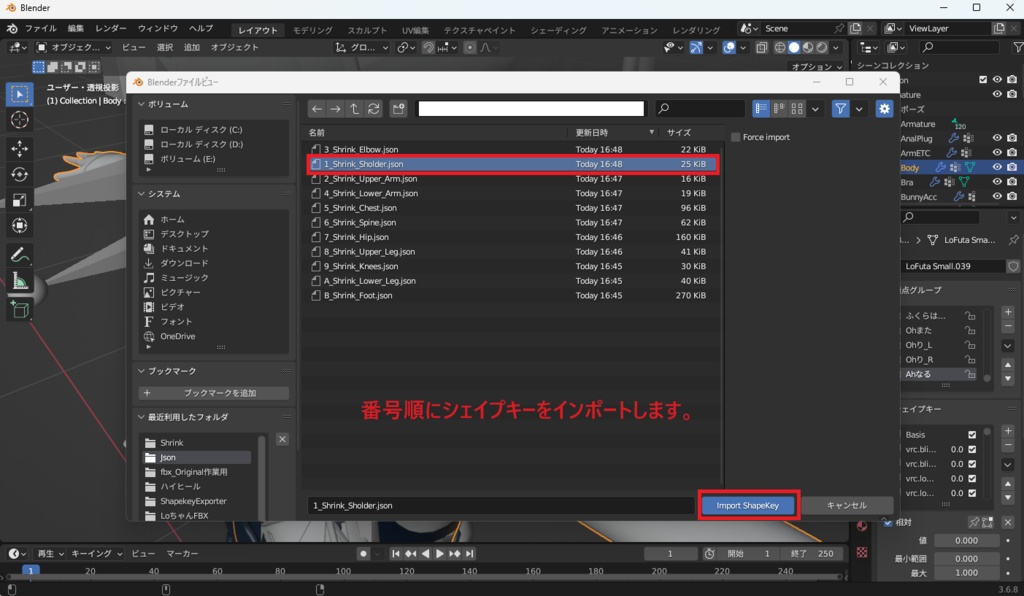Jump to the first frame
The height and width of the screenshot is (596, 1024).
396,554
